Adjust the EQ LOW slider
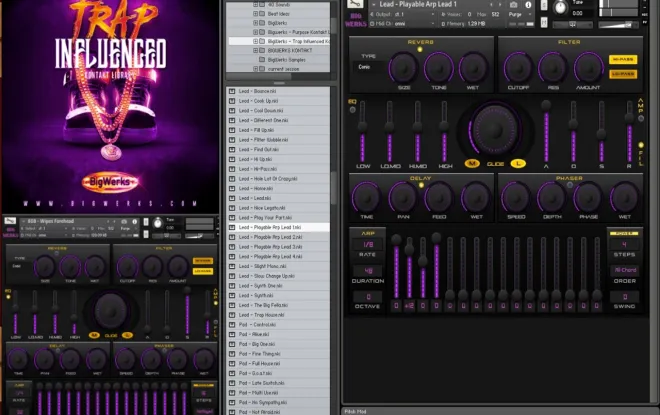 (362, 130)
